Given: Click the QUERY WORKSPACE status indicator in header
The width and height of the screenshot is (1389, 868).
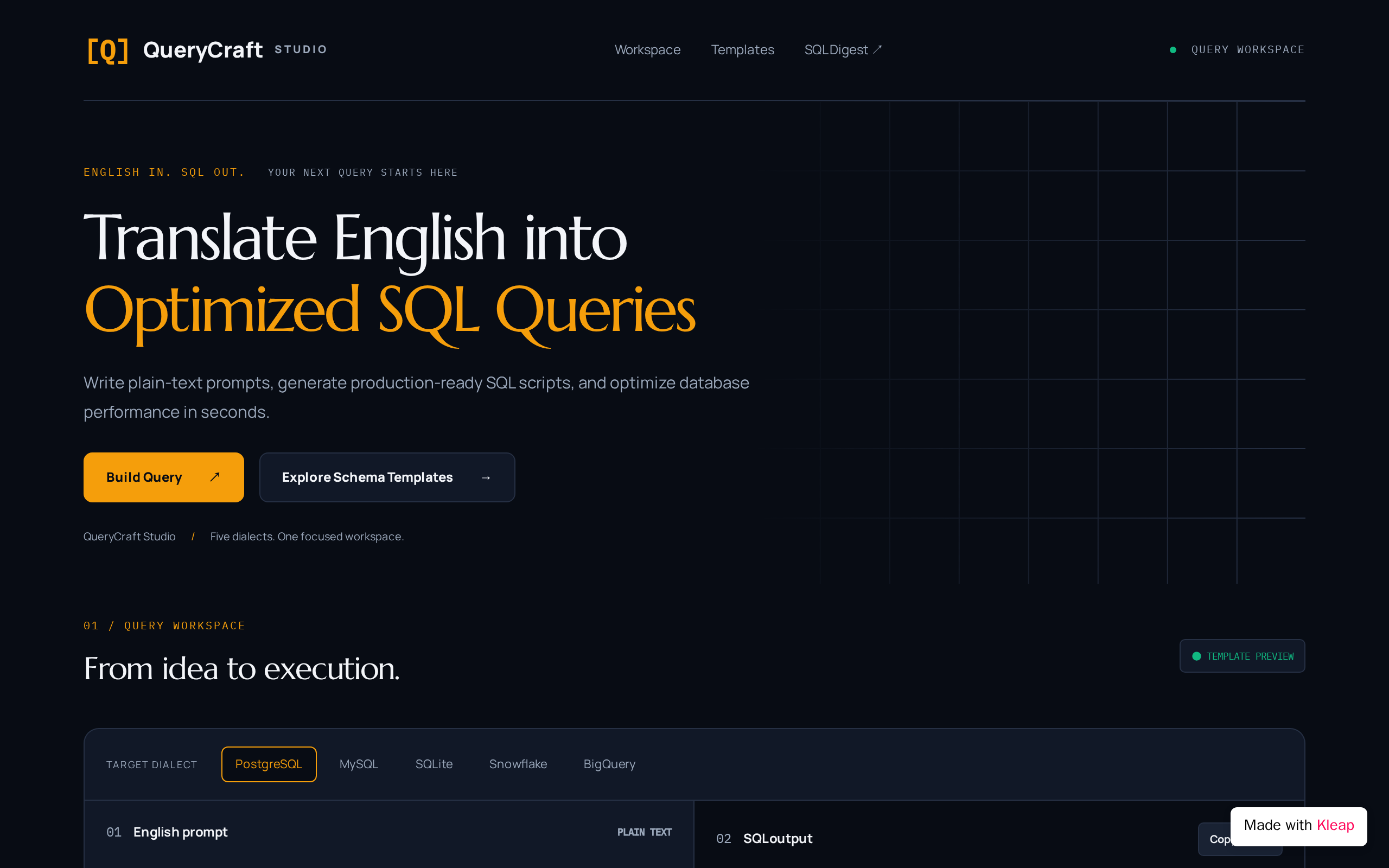Looking at the screenshot, I should (1237, 50).
